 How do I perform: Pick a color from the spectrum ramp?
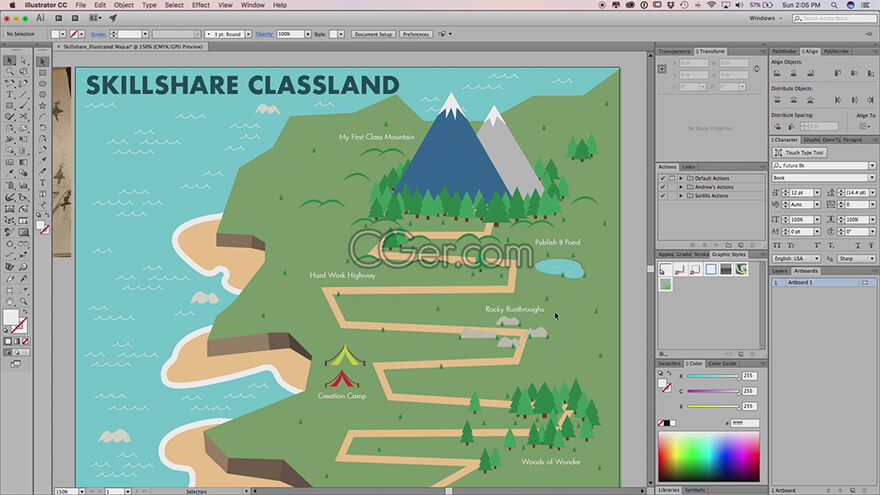[x=709, y=456]
